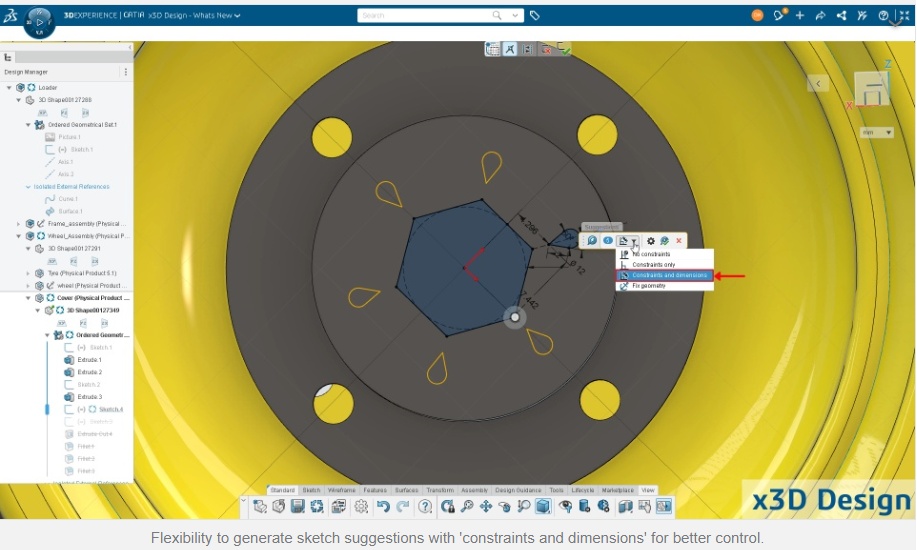Image resolution: width=917 pixels, height=550 pixels.
Task: Click the Save floppy disk icon
Action: (x=298, y=506)
